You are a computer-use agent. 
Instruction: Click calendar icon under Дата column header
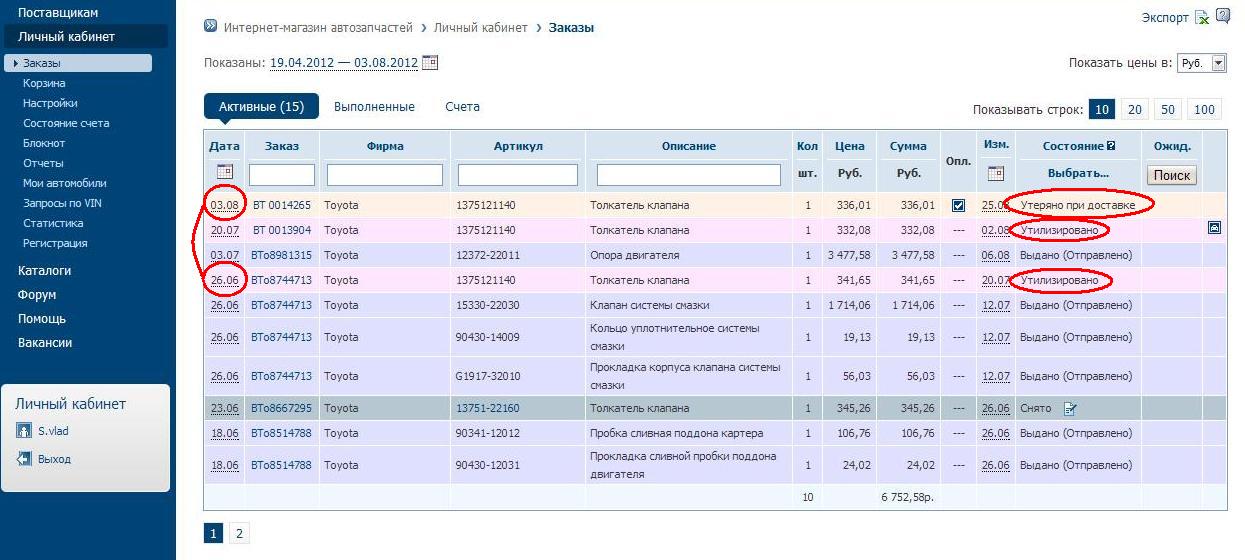[224, 172]
